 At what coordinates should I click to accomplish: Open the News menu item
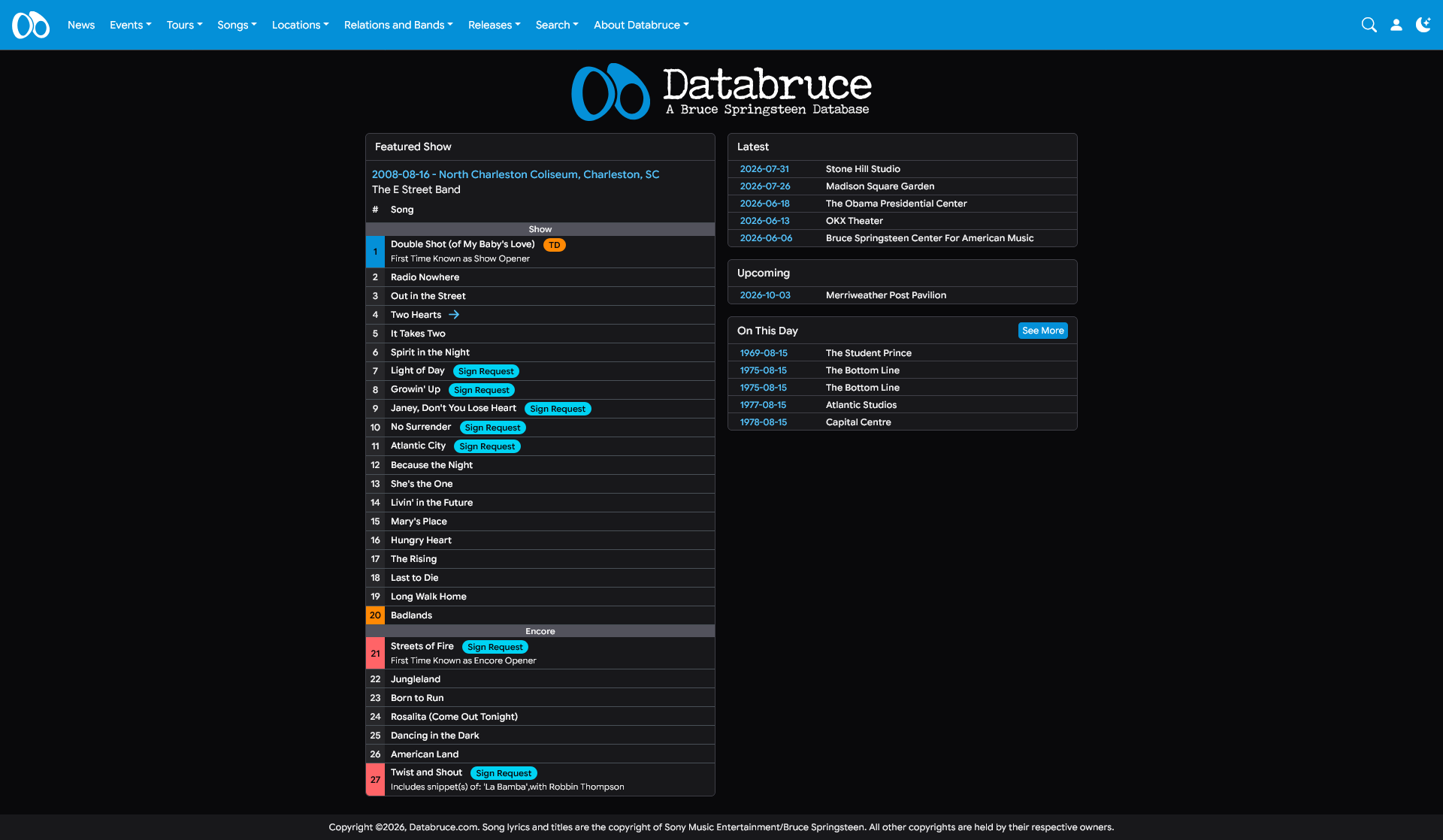81,25
